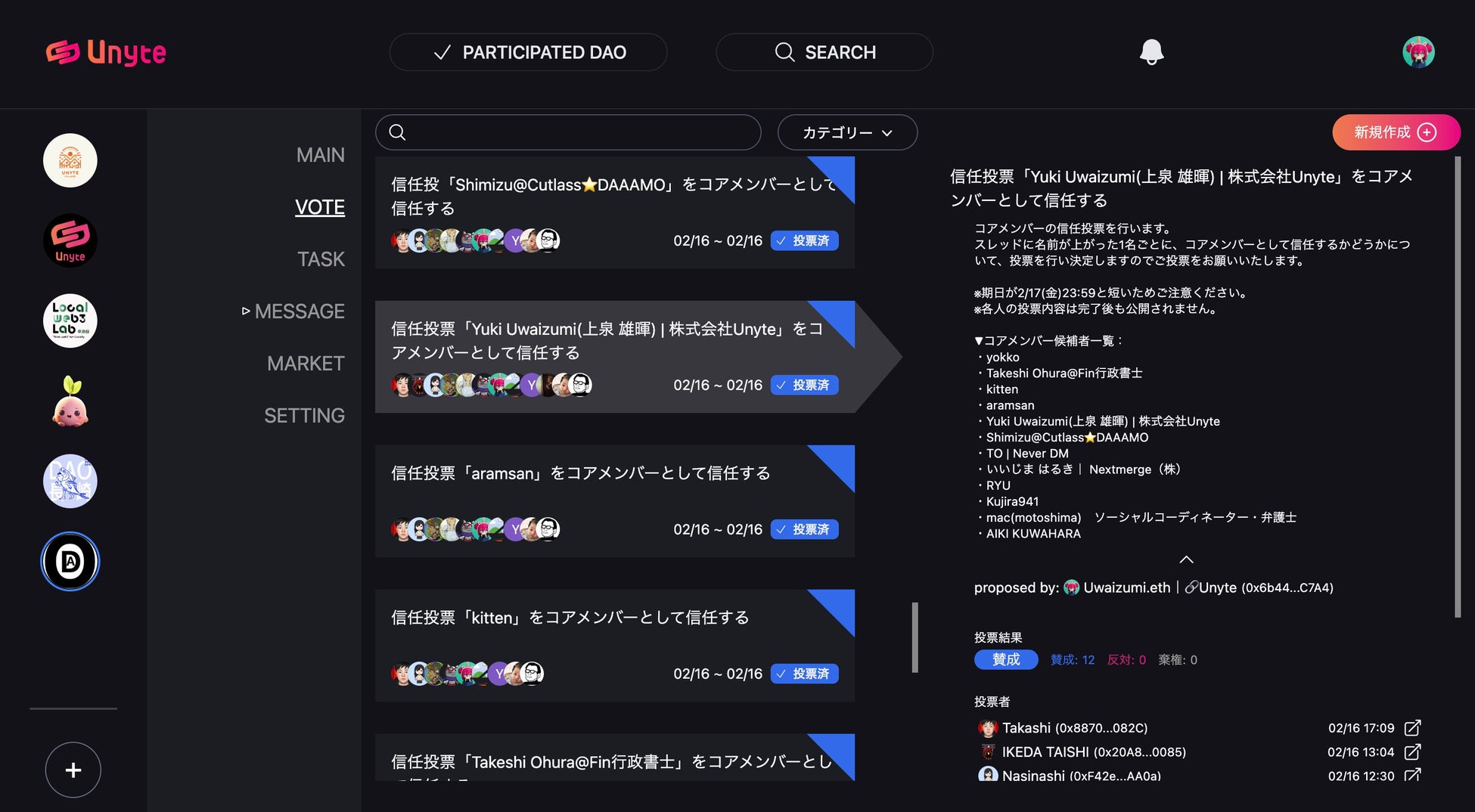Click Takashi's voter avatar
This screenshot has height=812, width=1475.
pos(988,728)
